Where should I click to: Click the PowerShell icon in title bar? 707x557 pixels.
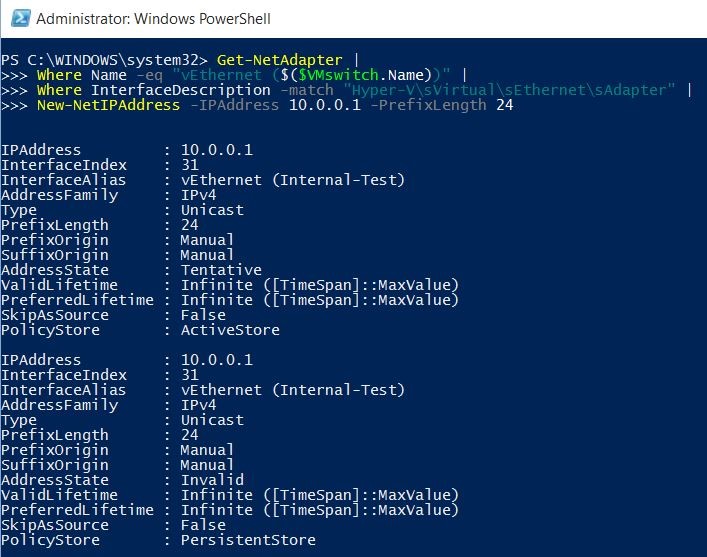tap(20, 18)
